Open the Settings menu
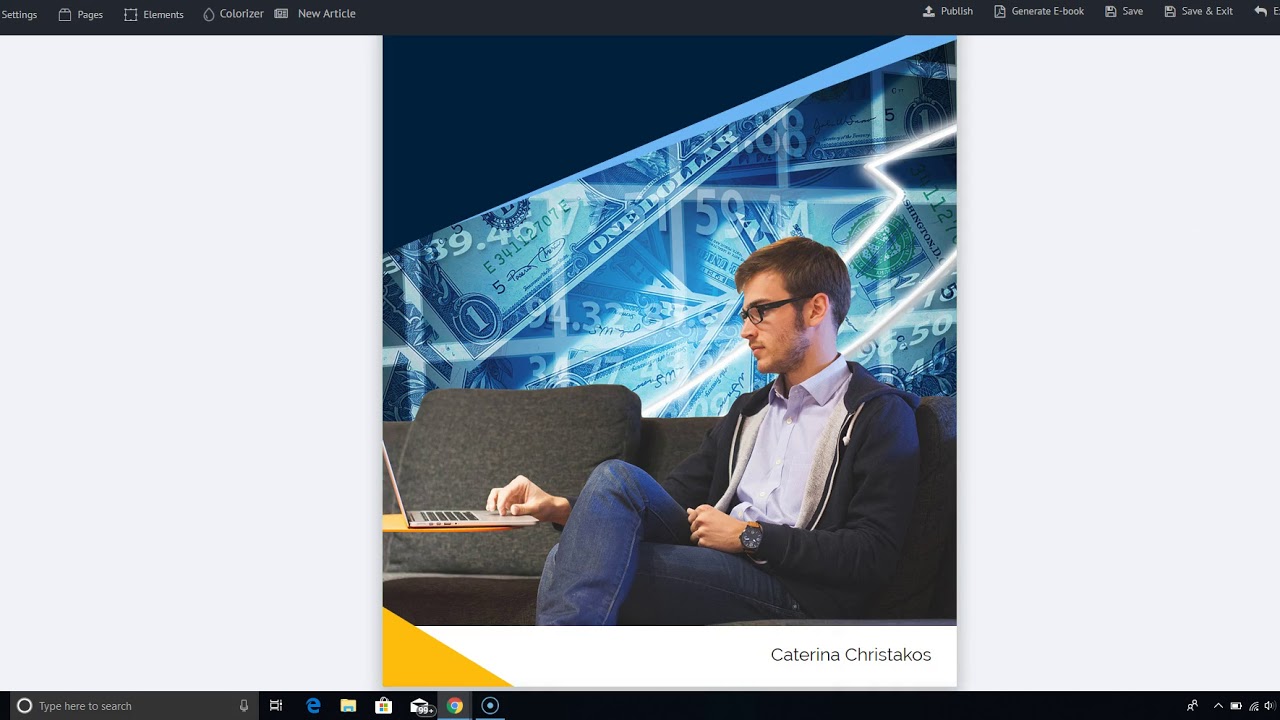Image resolution: width=1280 pixels, height=720 pixels. (18, 14)
